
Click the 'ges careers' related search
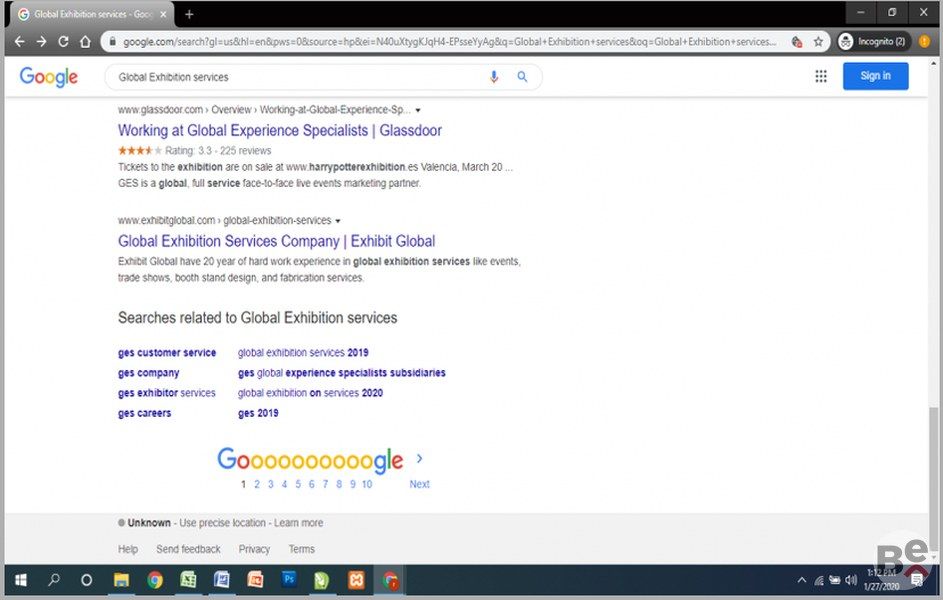click(x=144, y=413)
